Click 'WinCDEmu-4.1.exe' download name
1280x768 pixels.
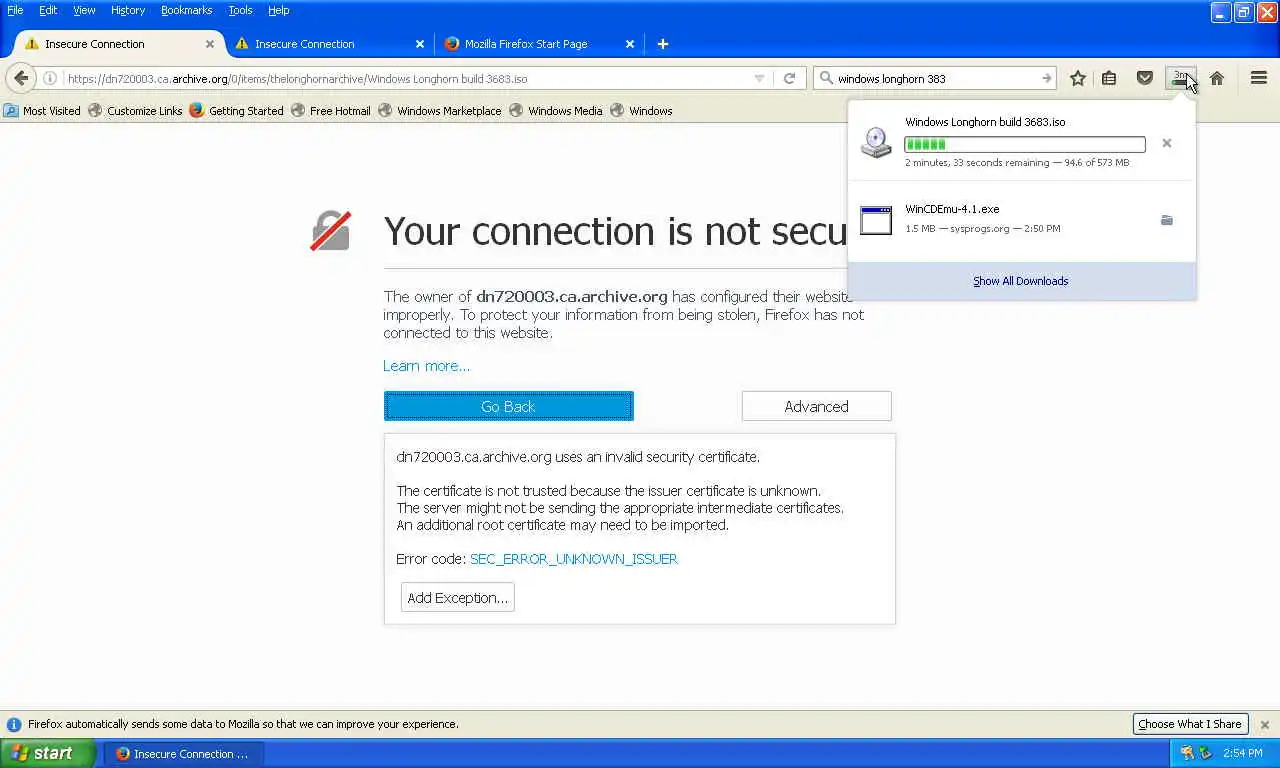click(x=952, y=209)
